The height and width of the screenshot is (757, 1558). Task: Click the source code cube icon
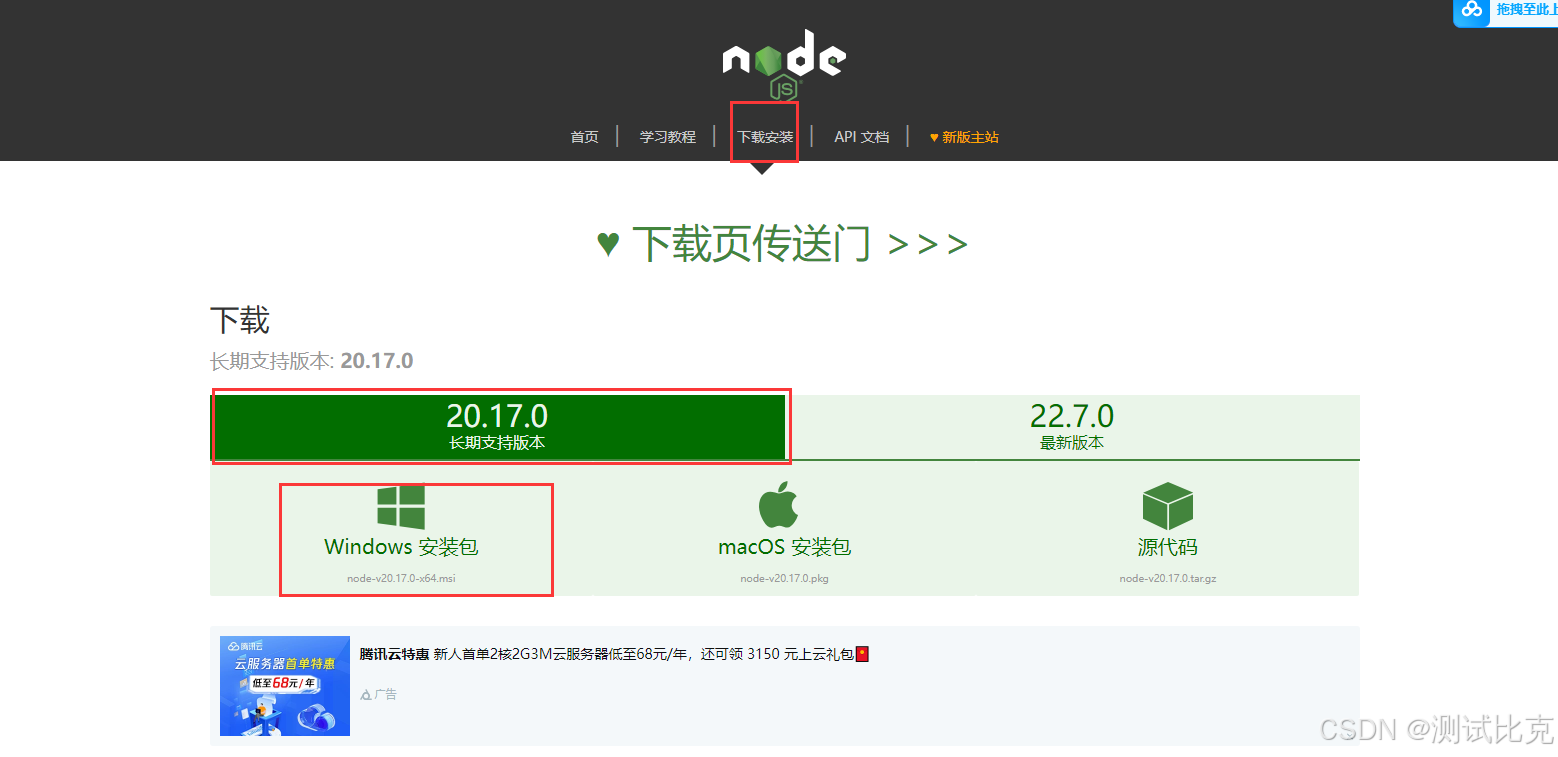[x=1168, y=506]
